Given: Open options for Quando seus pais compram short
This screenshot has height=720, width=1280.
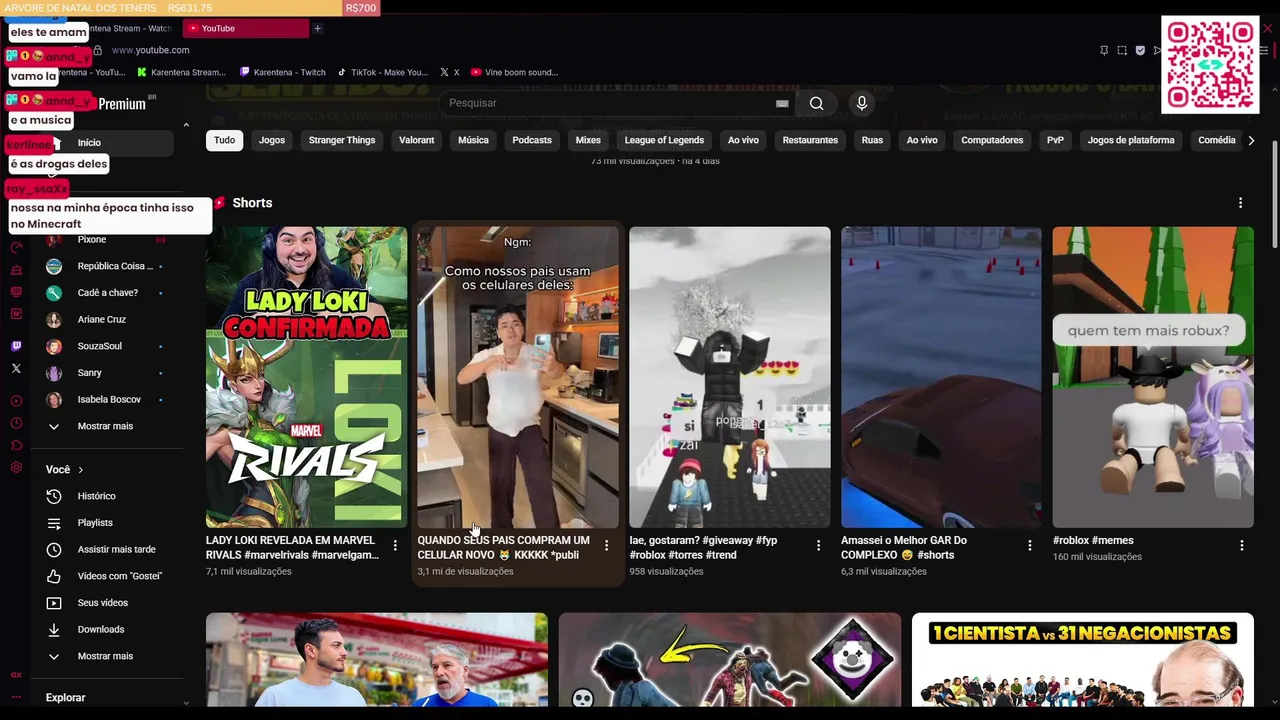Looking at the screenshot, I should coord(606,546).
